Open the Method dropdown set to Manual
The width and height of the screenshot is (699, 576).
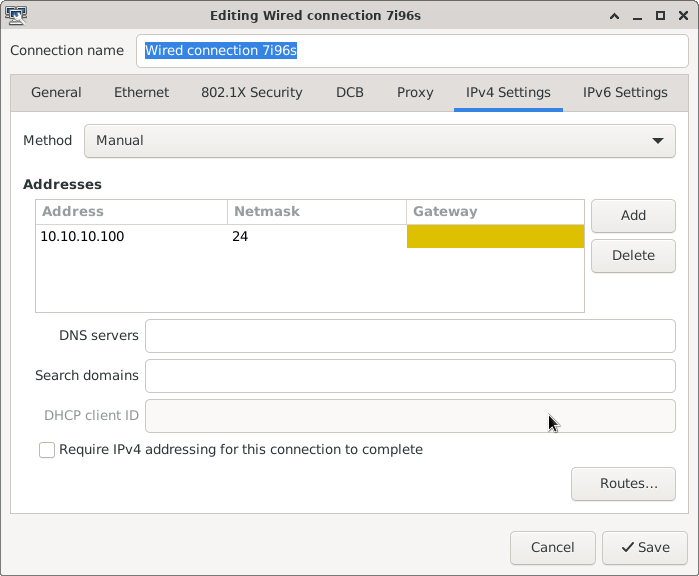[379, 141]
